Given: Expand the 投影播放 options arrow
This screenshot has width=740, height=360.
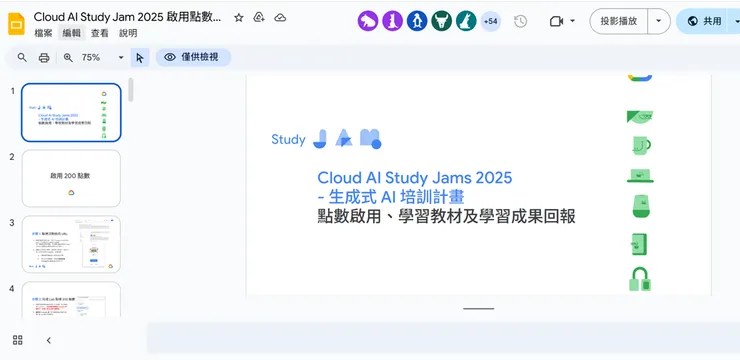Looking at the screenshot, I should pos(659,21).
